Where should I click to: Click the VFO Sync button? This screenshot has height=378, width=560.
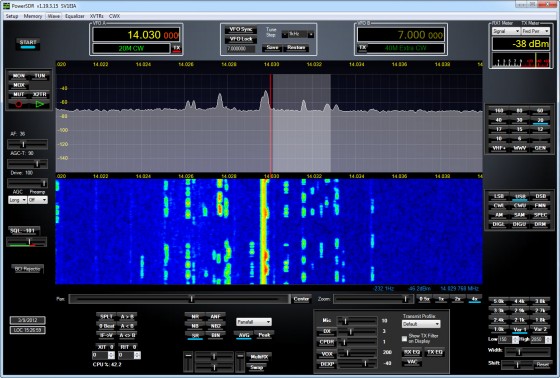pos(241,29)
